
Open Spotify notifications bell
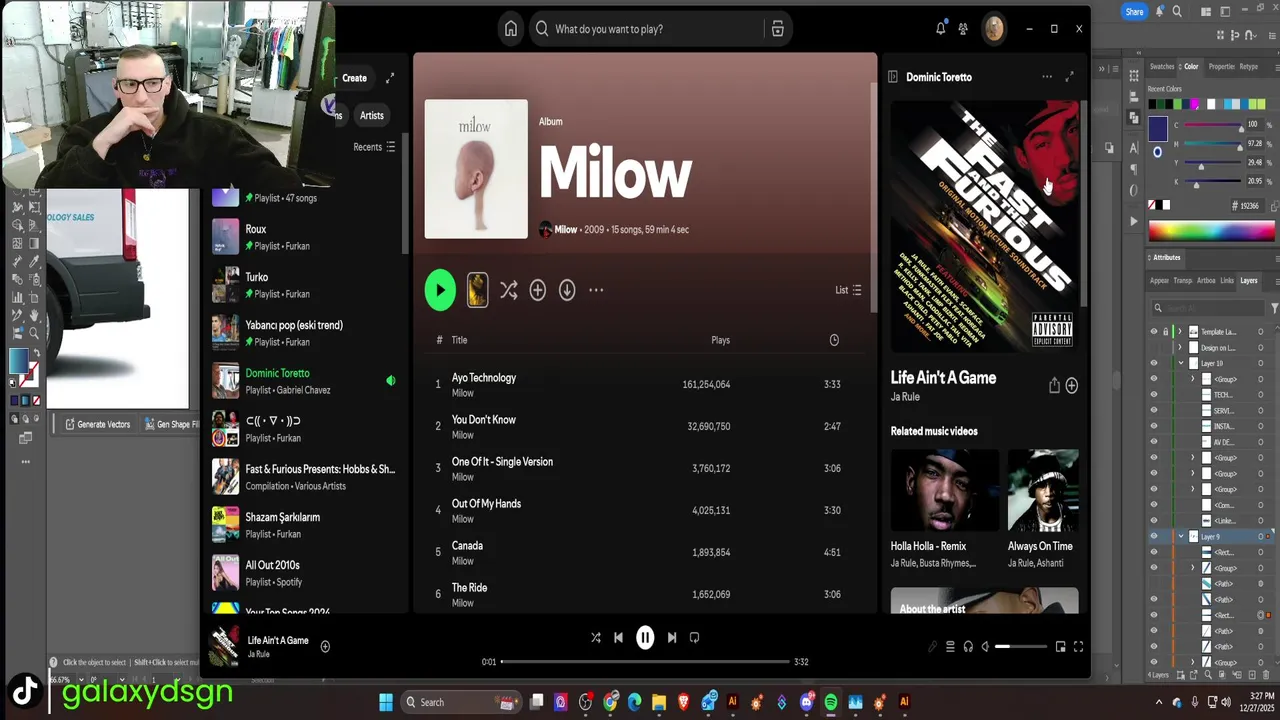point(940,29)
